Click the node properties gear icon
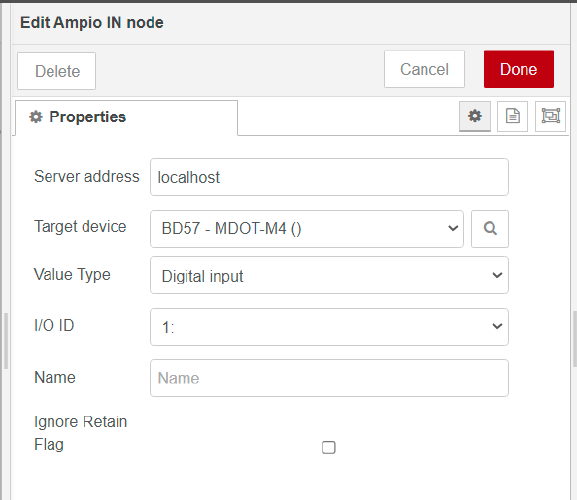Screen dimensions: 577x500 point(475,116)
